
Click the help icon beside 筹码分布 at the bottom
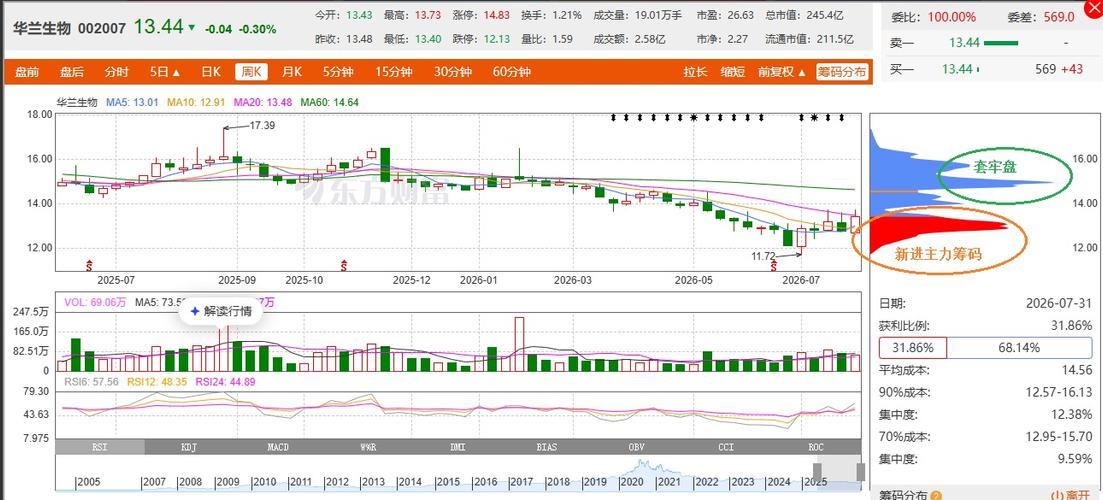[x=936, y=496]
